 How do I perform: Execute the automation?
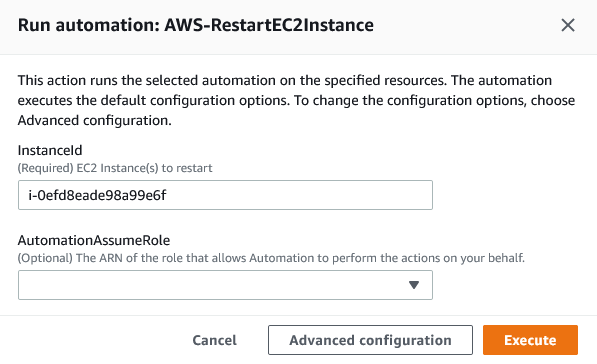click(x=530, y=340)
